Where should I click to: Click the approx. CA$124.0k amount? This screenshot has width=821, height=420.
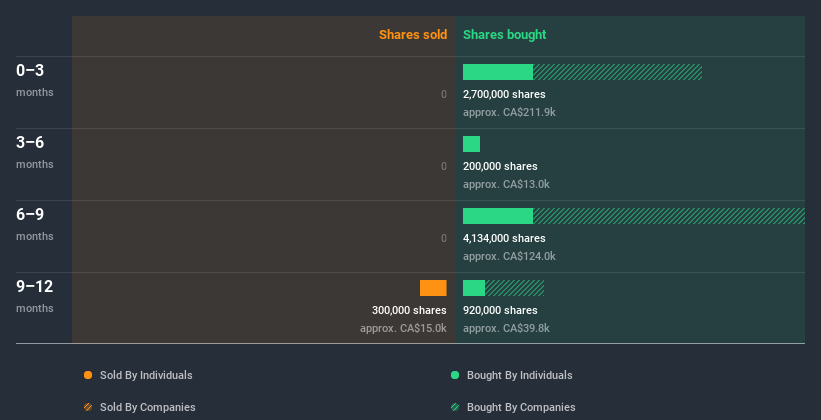[x=509, y=257]
